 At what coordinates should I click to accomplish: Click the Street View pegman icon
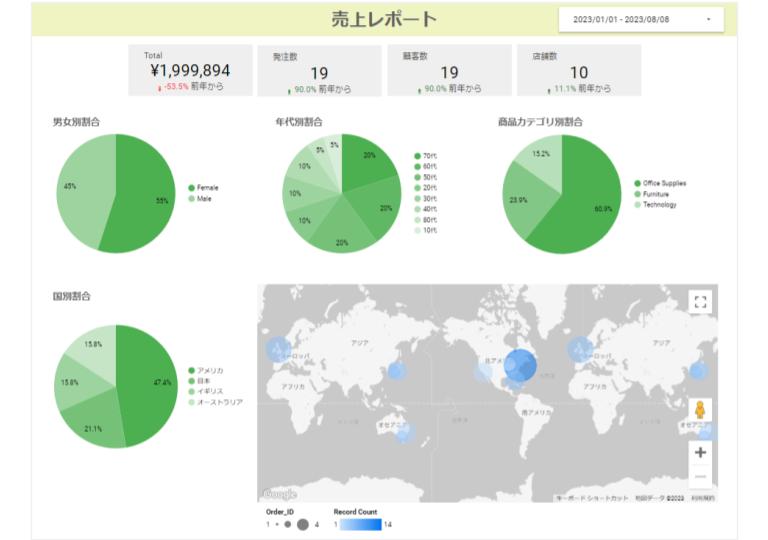pyautogui.click(x=700, y=411)
